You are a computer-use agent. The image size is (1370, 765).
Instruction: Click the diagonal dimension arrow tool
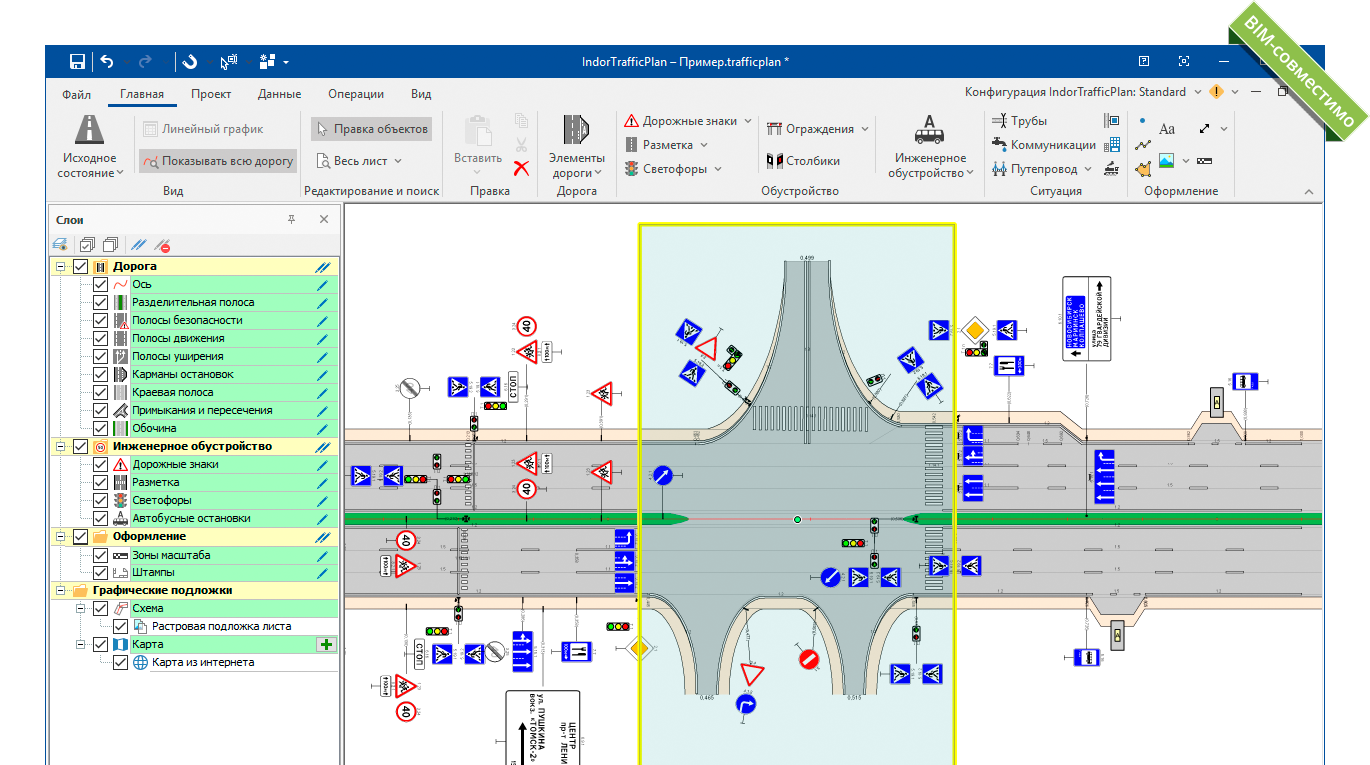click(1204, 129)
